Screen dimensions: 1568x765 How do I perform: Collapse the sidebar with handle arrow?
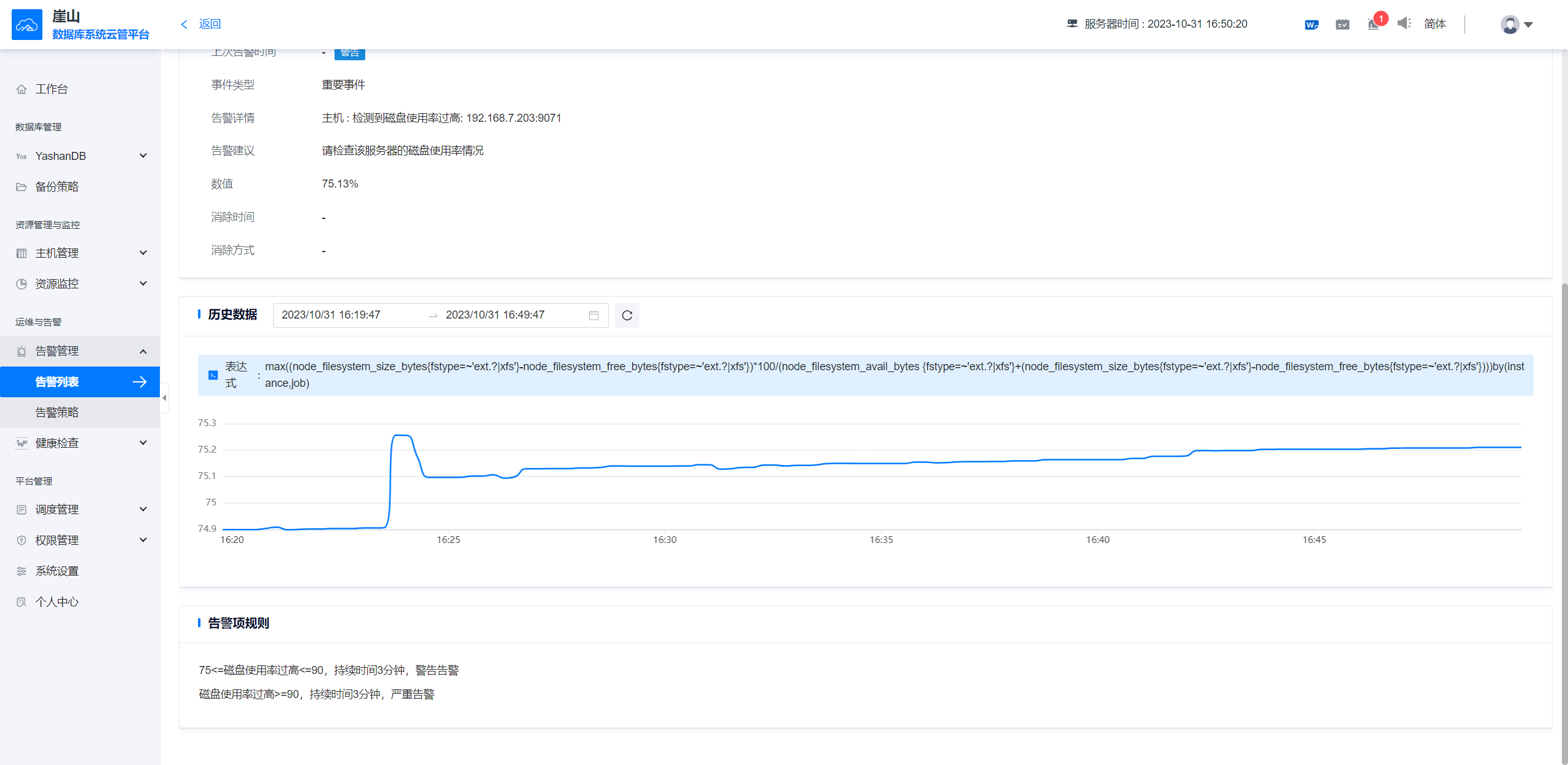[x=164, y=398]
